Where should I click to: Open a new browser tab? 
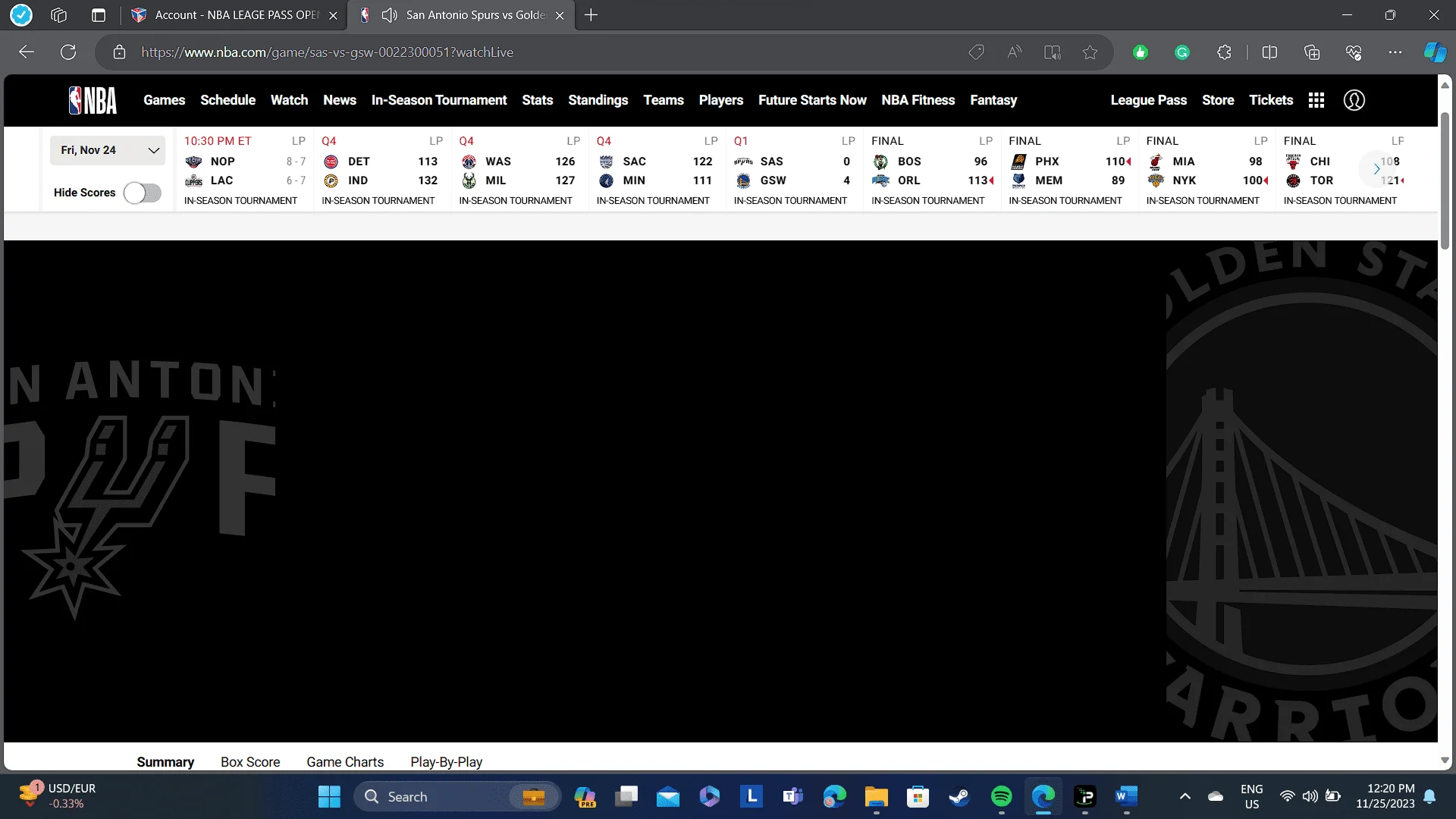tap(591, 15)
